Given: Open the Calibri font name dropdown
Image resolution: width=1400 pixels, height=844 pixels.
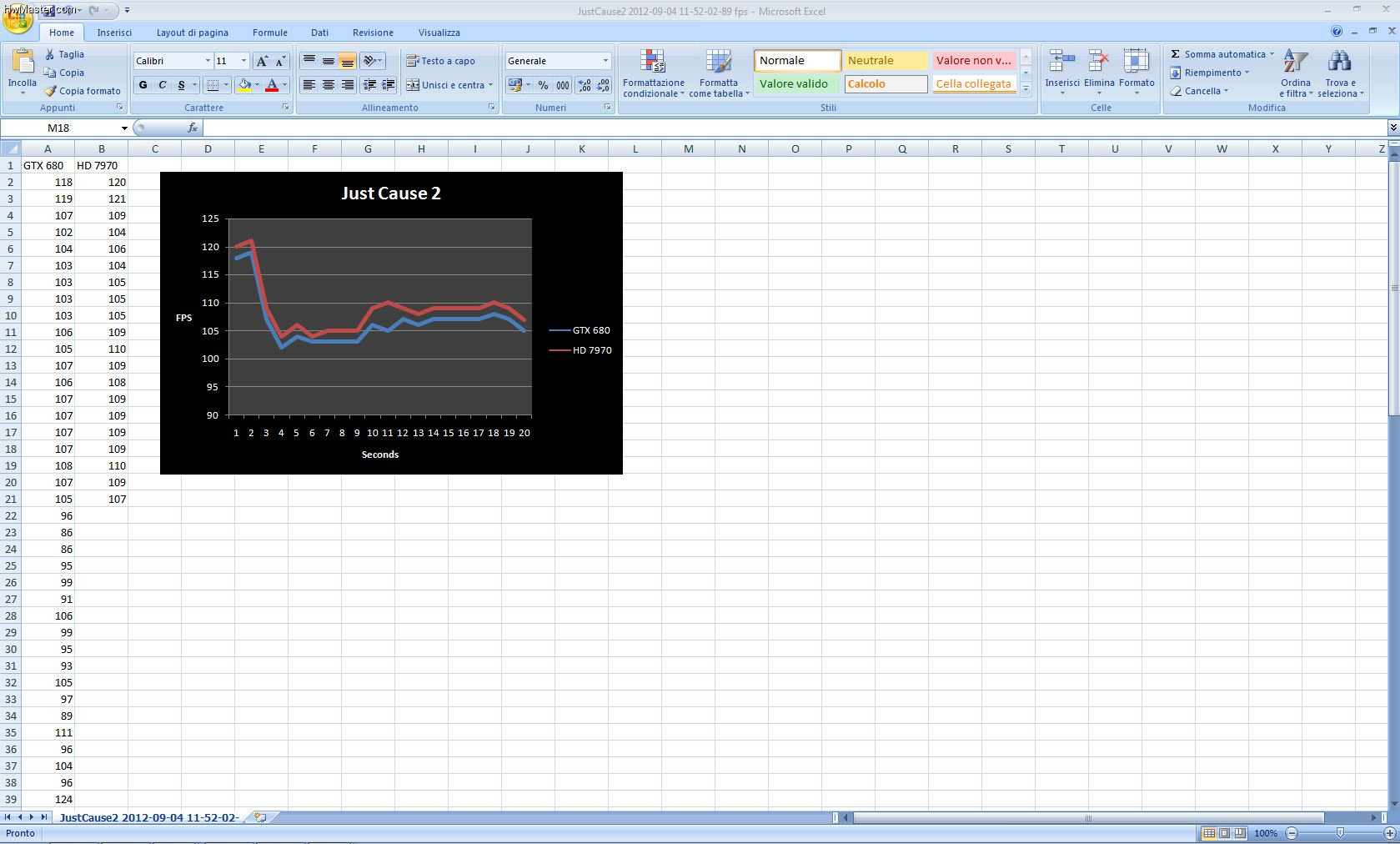Looking at the screenshot, I should click(x=208, y=61).
